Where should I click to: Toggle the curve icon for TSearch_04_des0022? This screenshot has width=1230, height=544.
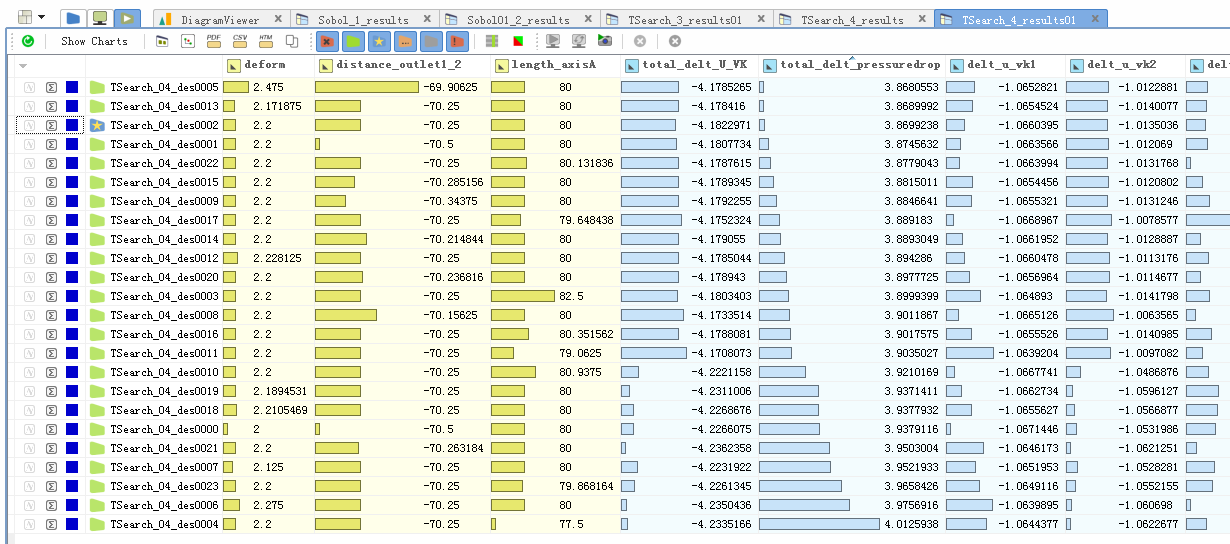[29, 163]
